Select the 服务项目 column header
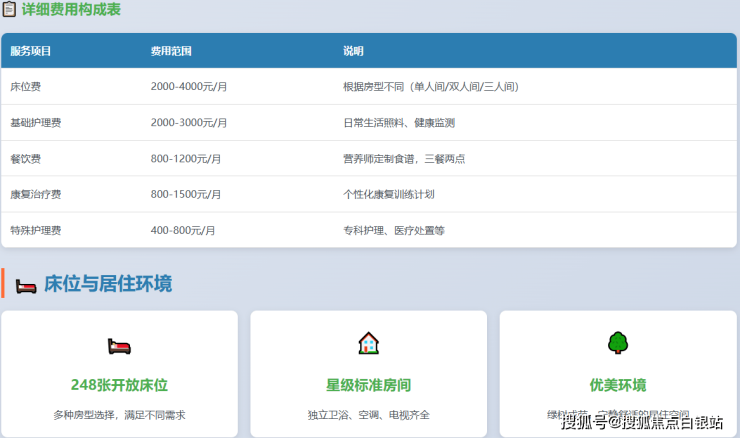This screenshot has width=740, height=438. pos(31,51)
